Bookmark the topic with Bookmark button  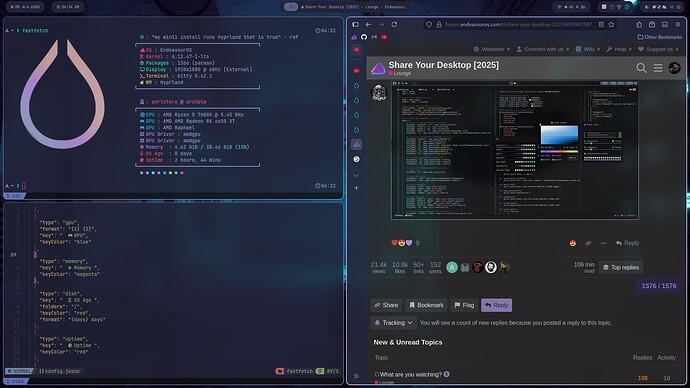point(426,305)
